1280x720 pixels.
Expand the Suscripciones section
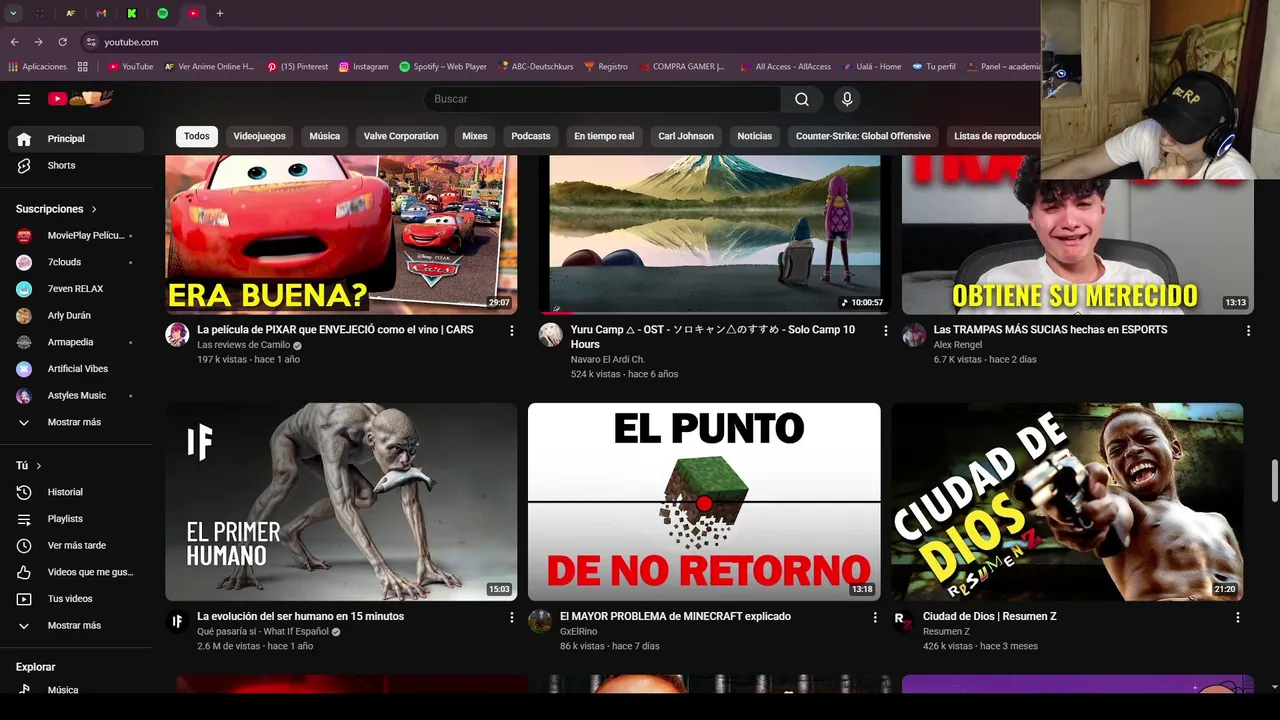pos(57,209)
